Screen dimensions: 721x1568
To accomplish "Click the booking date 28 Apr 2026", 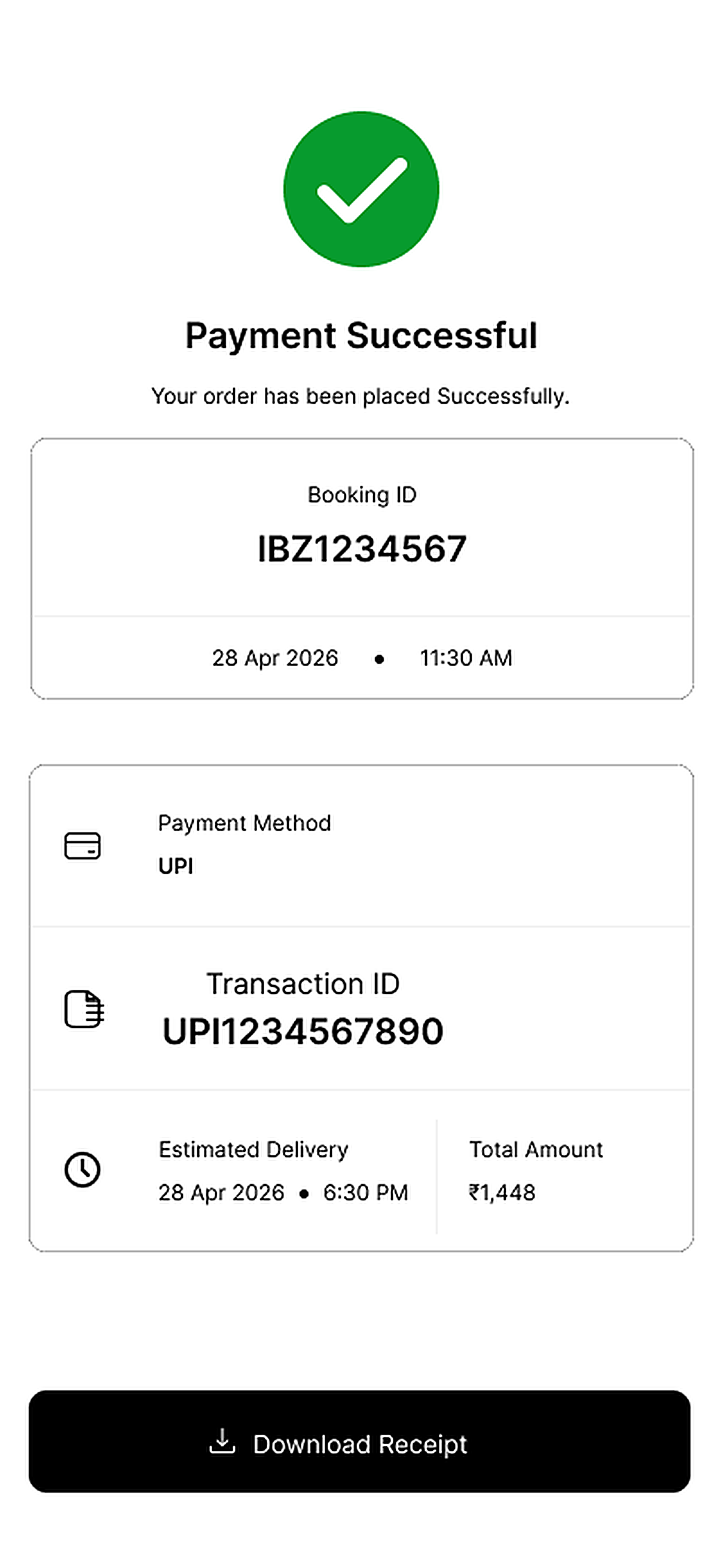I will (x=275, y=658).
